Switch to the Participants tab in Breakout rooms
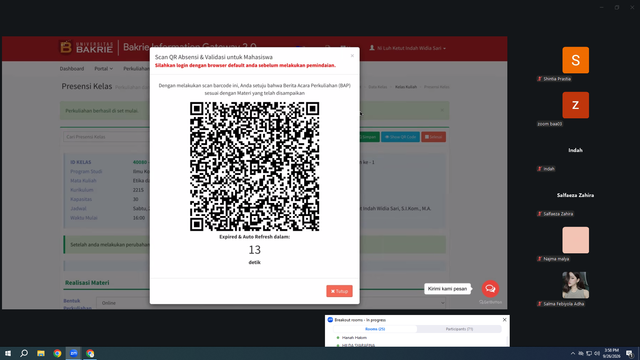Image resolution: width=640 pixels, height=360 pixels. pyautogui.click(x=459, y=329)
